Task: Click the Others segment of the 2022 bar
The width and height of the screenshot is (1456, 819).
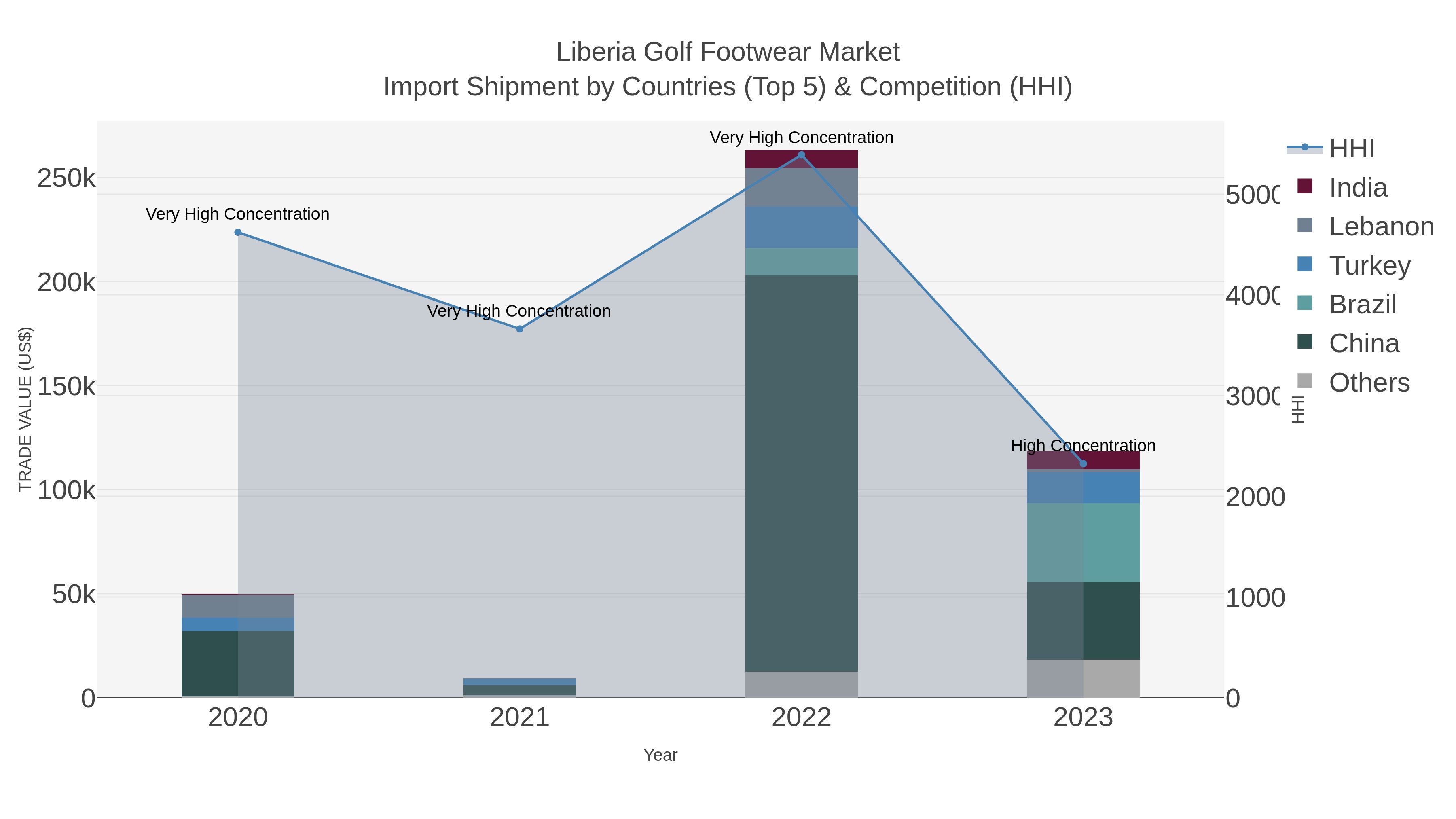Action: click(802, 684)
